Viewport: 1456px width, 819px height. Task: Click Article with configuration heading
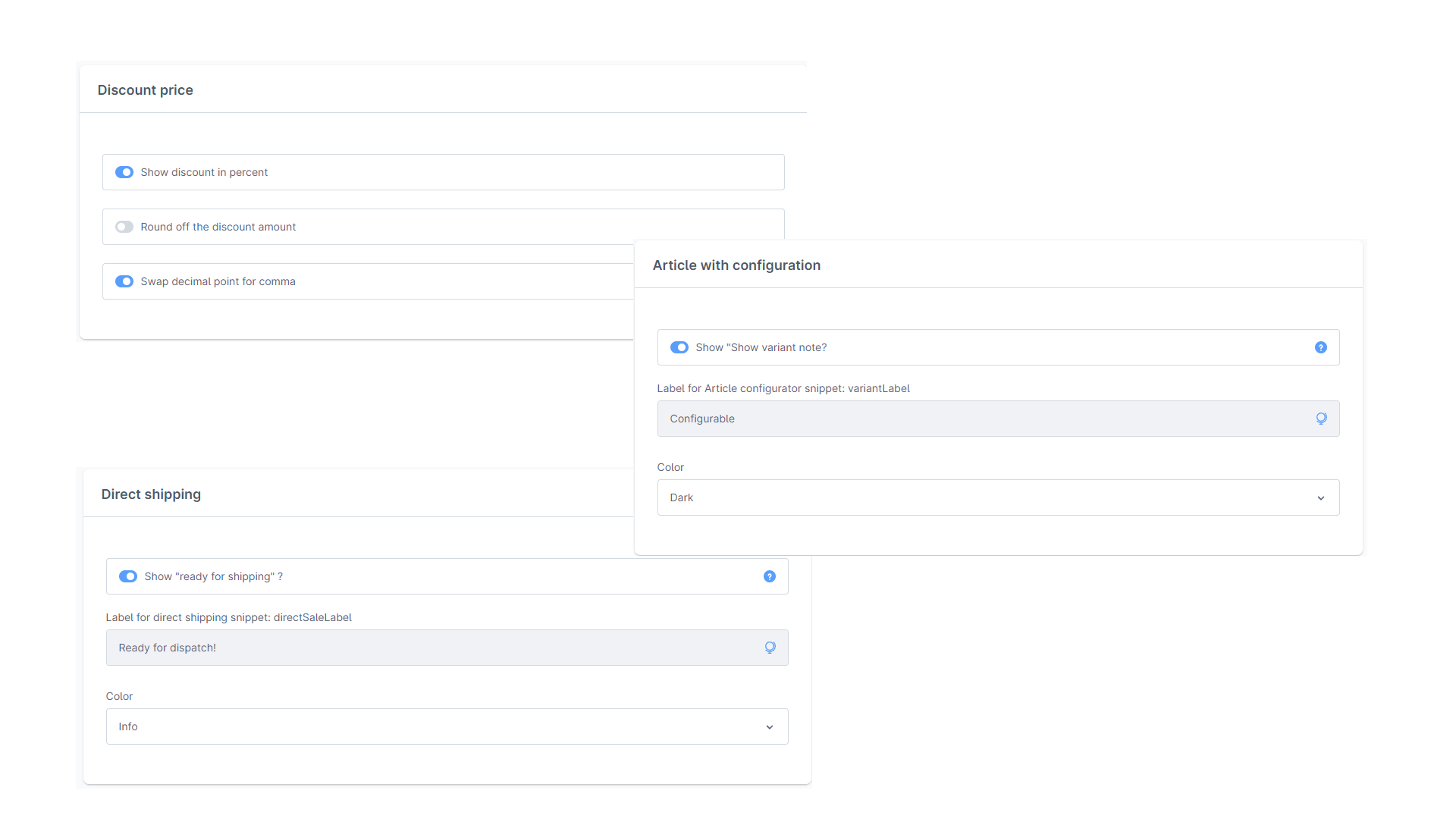point(736,265)
